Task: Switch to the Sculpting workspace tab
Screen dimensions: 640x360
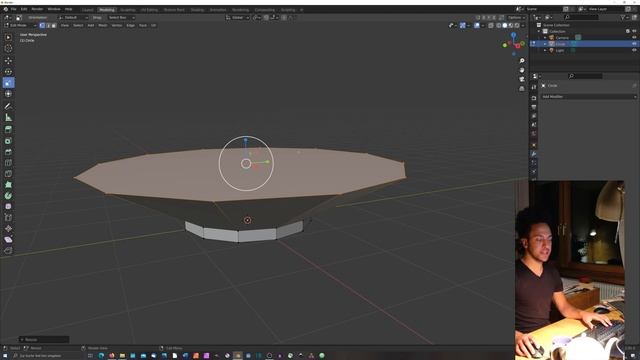Action: 128,10
